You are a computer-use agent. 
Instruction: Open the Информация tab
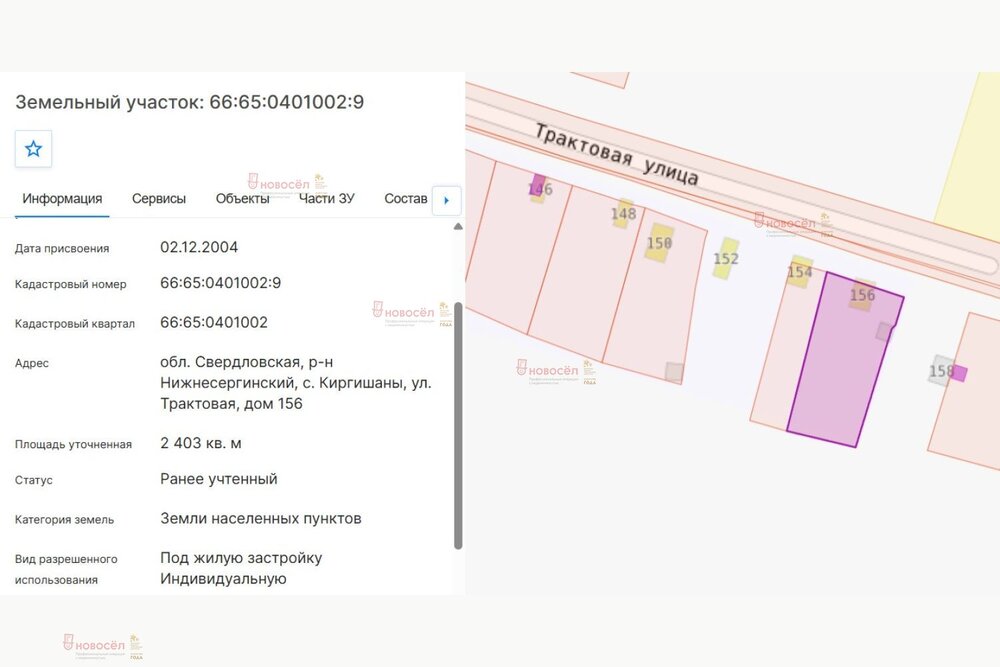62,199
